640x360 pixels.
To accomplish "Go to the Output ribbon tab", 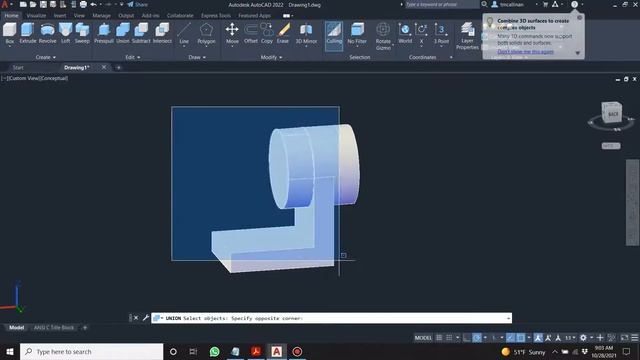I will [126, 16].
